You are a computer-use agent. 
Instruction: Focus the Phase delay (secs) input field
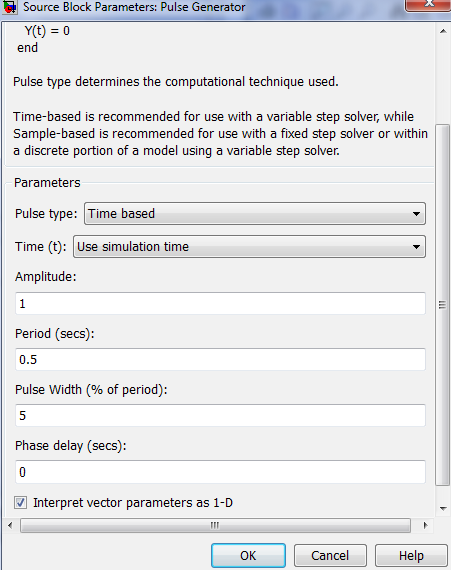coord(220,472)
